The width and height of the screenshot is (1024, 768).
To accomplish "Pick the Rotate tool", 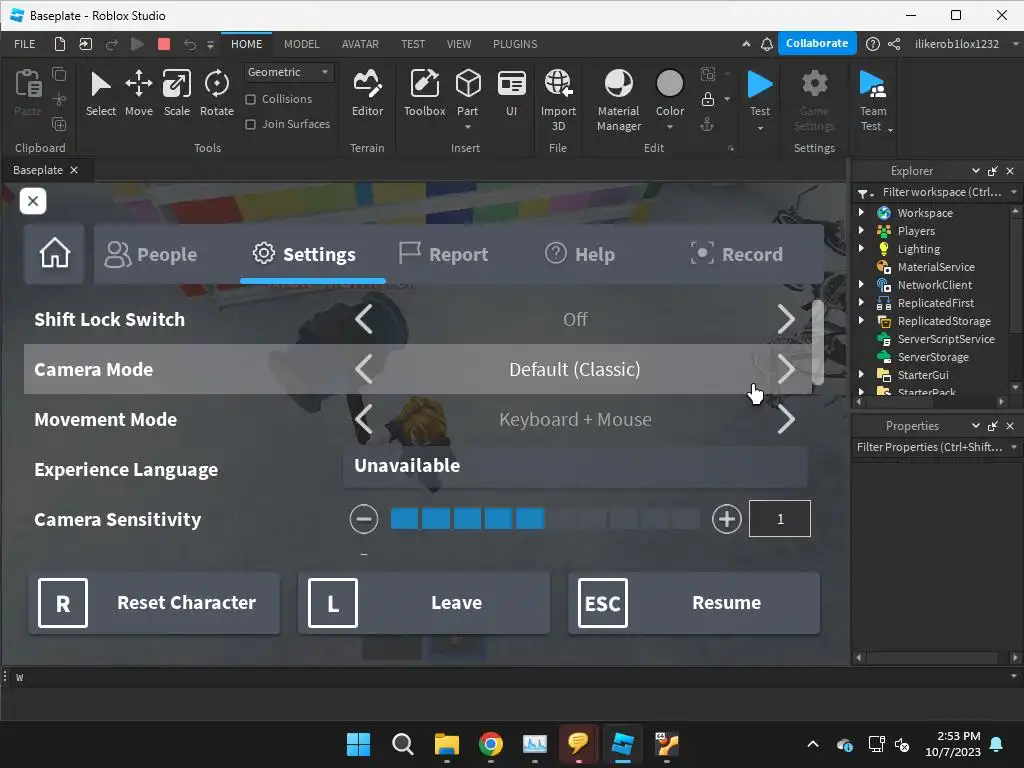I will point(217,93).
